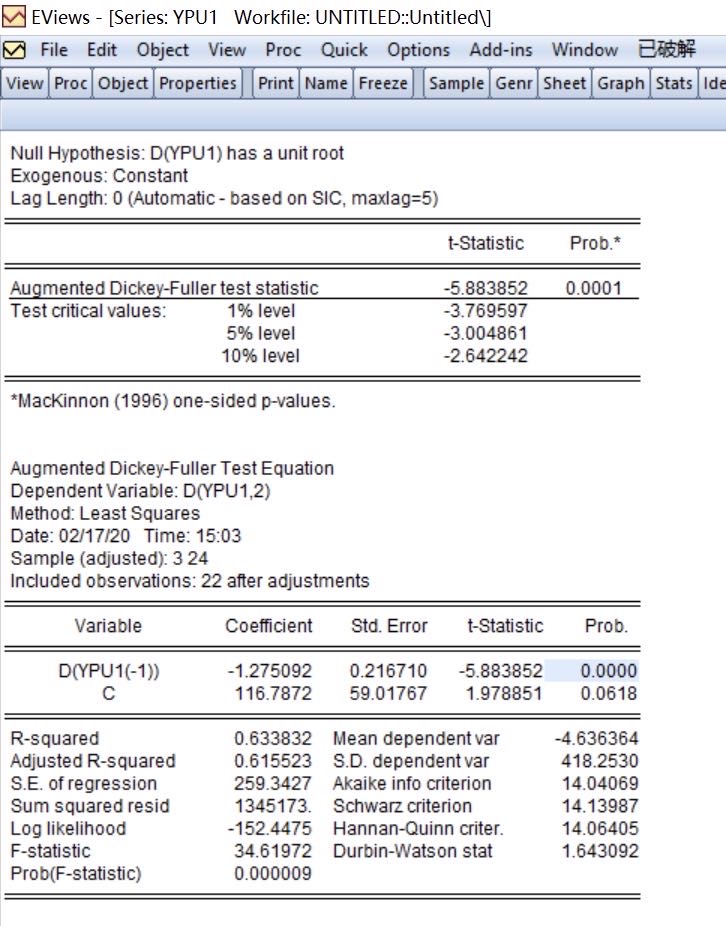726x926 pixels.
Task: Select the ADF t-statistic -5.883852 in top table
Action: point(486,288)
